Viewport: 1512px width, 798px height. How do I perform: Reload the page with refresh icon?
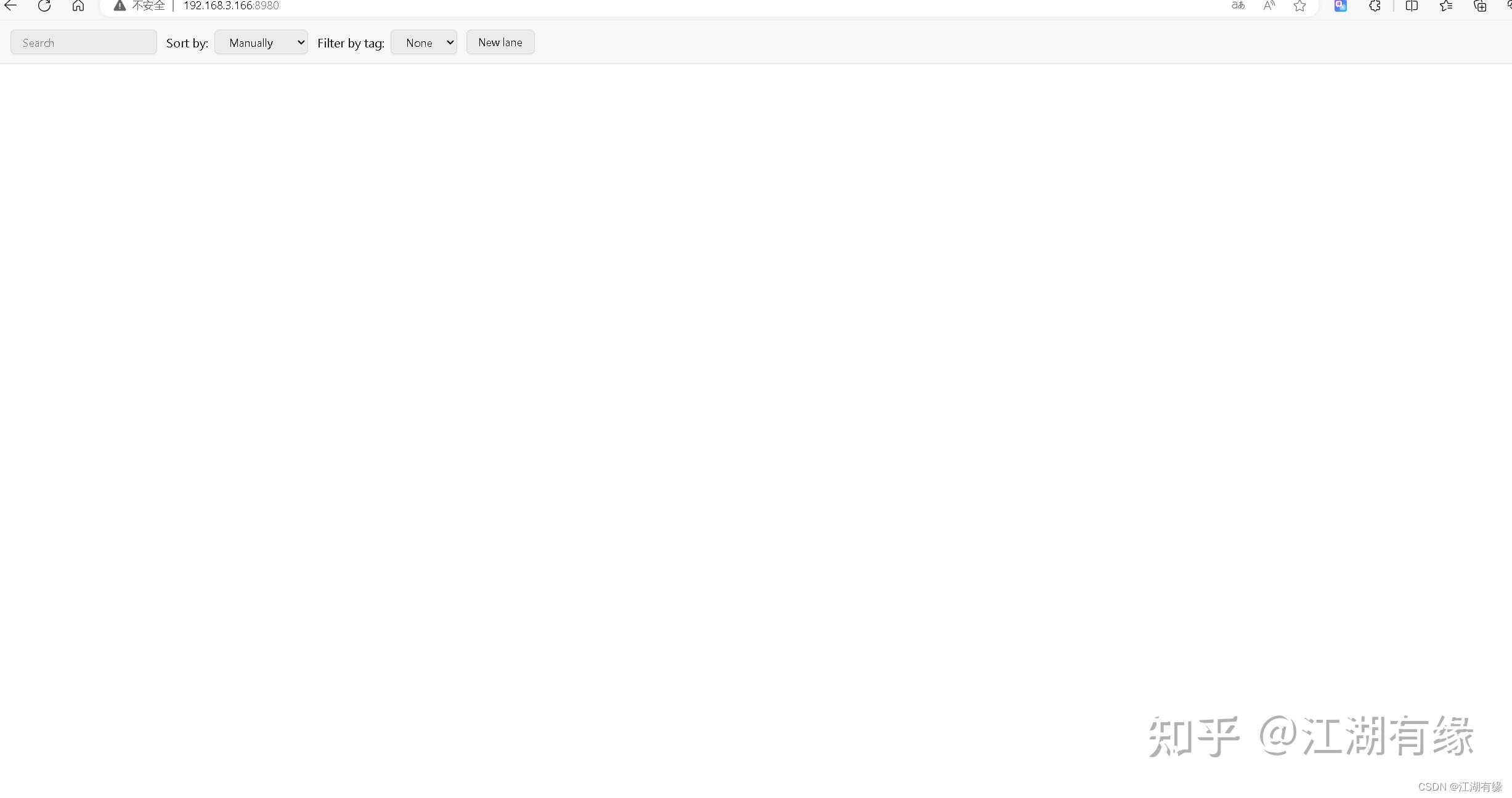pyautogui.click(x=44, y=6)
